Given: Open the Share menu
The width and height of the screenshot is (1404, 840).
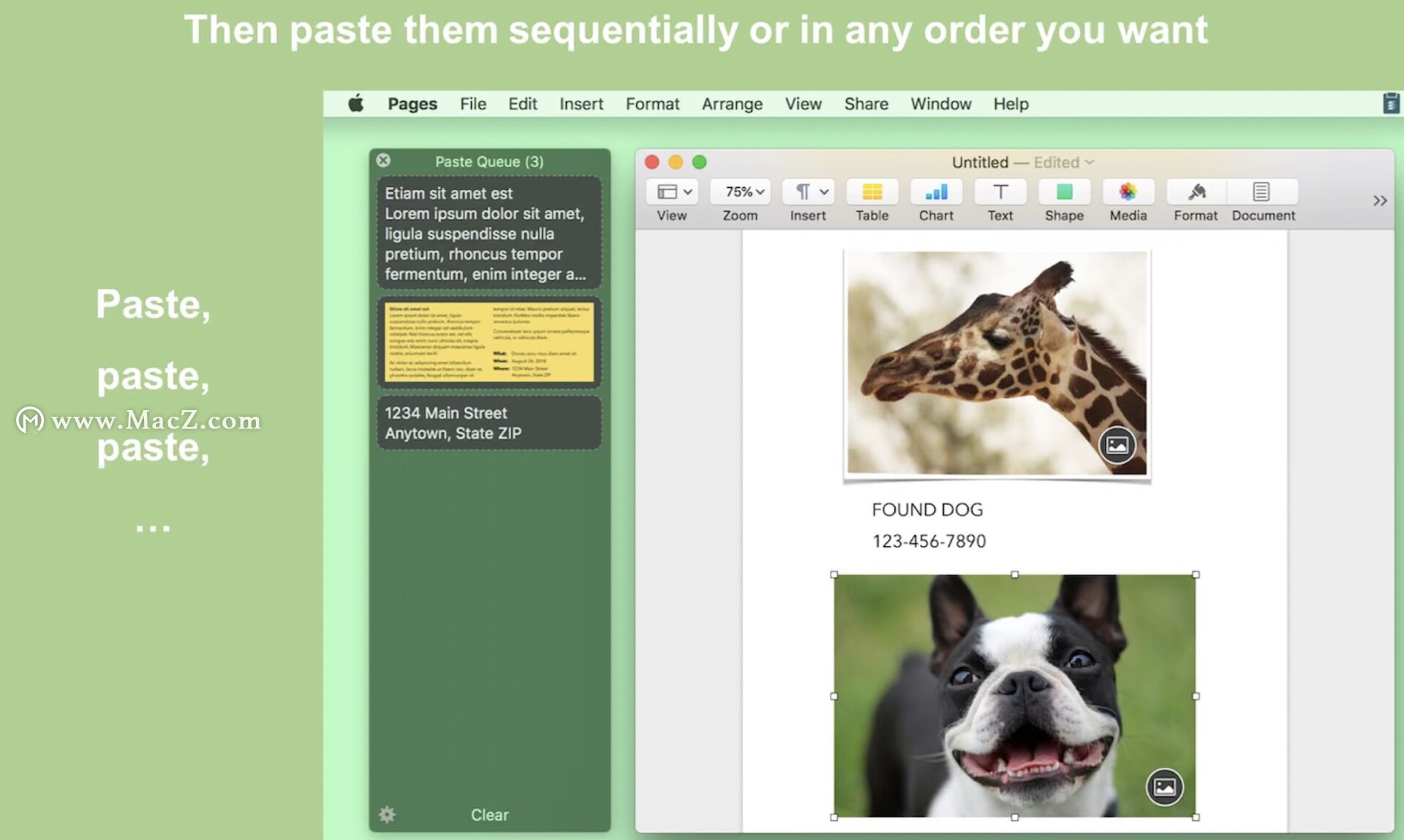Looking at the screenshot, I should coord(866,104).
